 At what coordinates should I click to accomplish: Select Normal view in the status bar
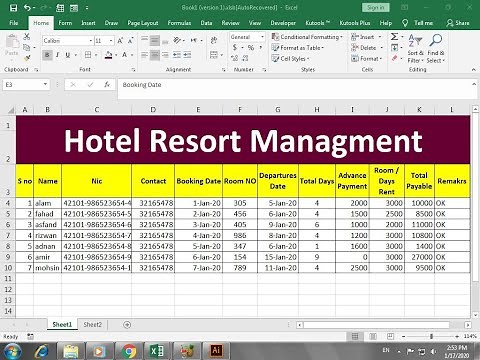coord(355,336)
